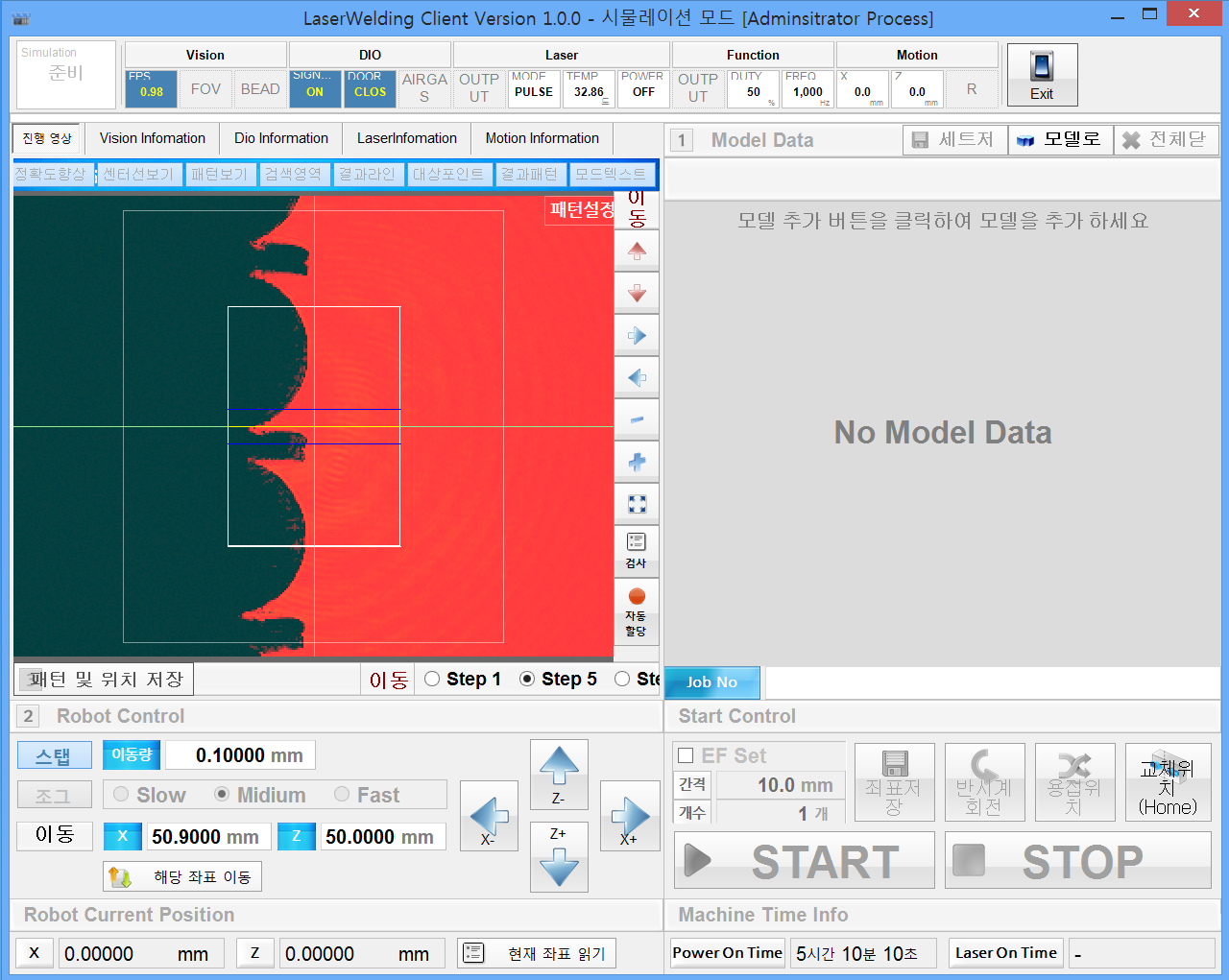1229x980 pixels.
Task: Click the fit-to-screen icon beside the image
Action: (x=637, y=504)
